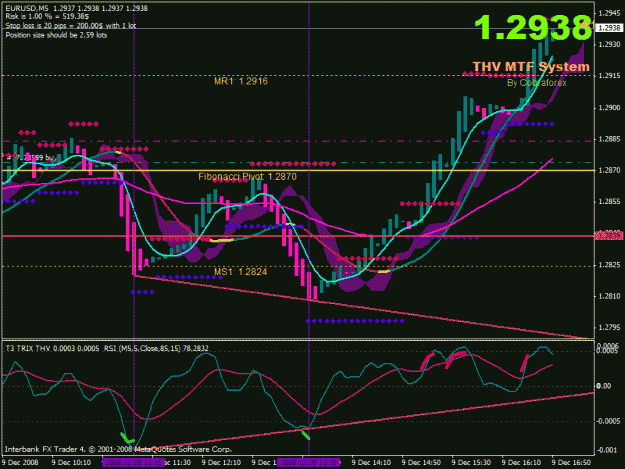Select the 'MS1: 1.2824' support label
This screenshot has height=469, width=625.
point(240,272)
